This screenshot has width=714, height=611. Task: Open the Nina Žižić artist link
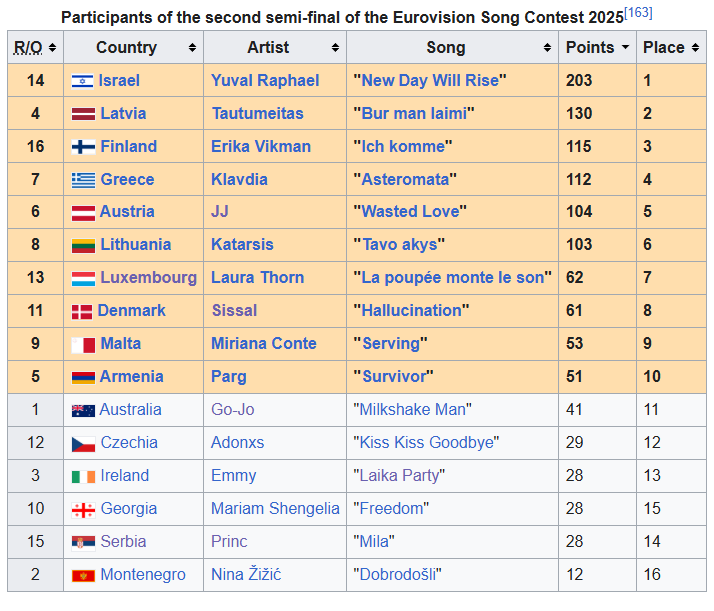pyautogui.click(x=246, y=574)
